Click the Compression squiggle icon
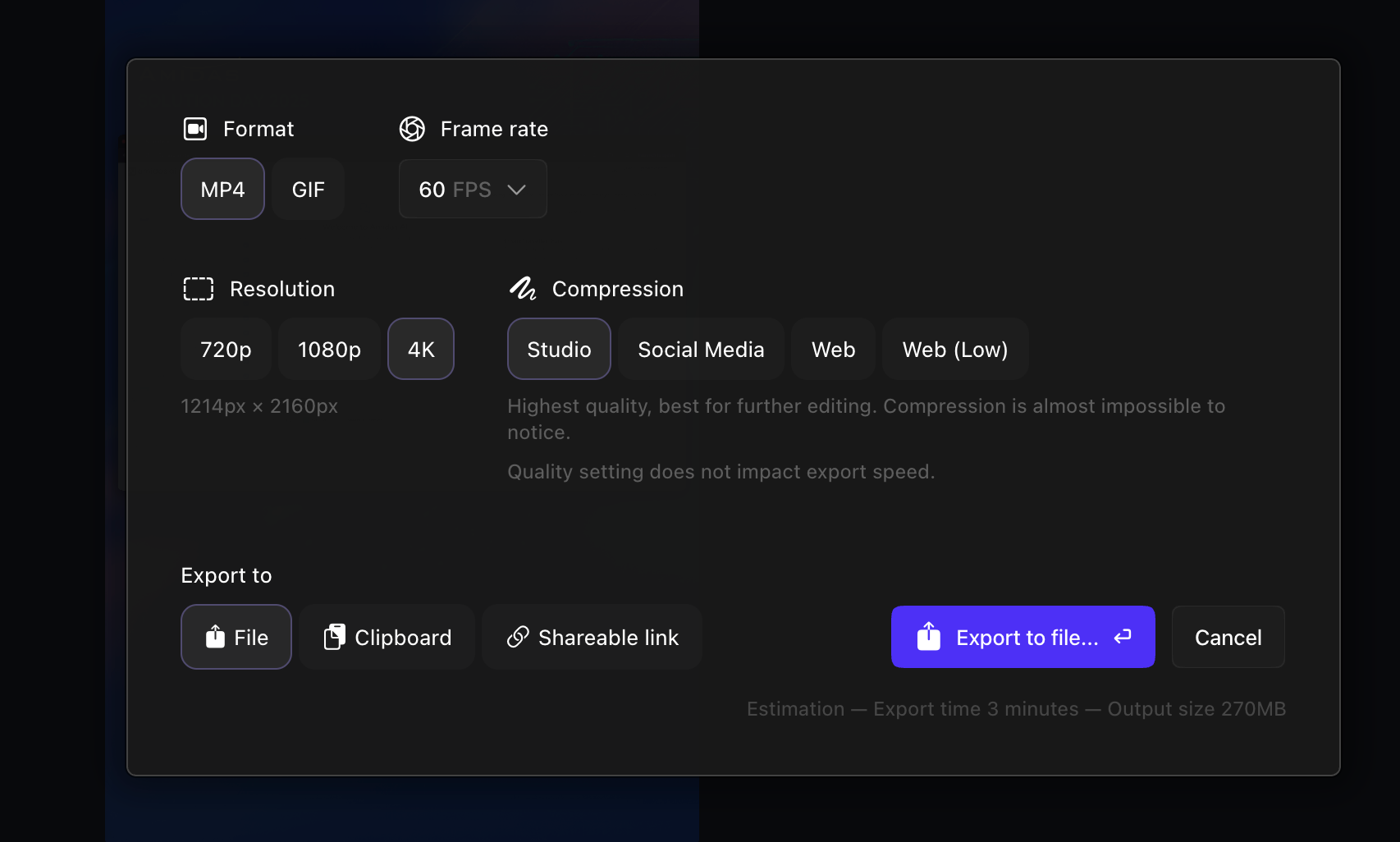 coord(523,289)
